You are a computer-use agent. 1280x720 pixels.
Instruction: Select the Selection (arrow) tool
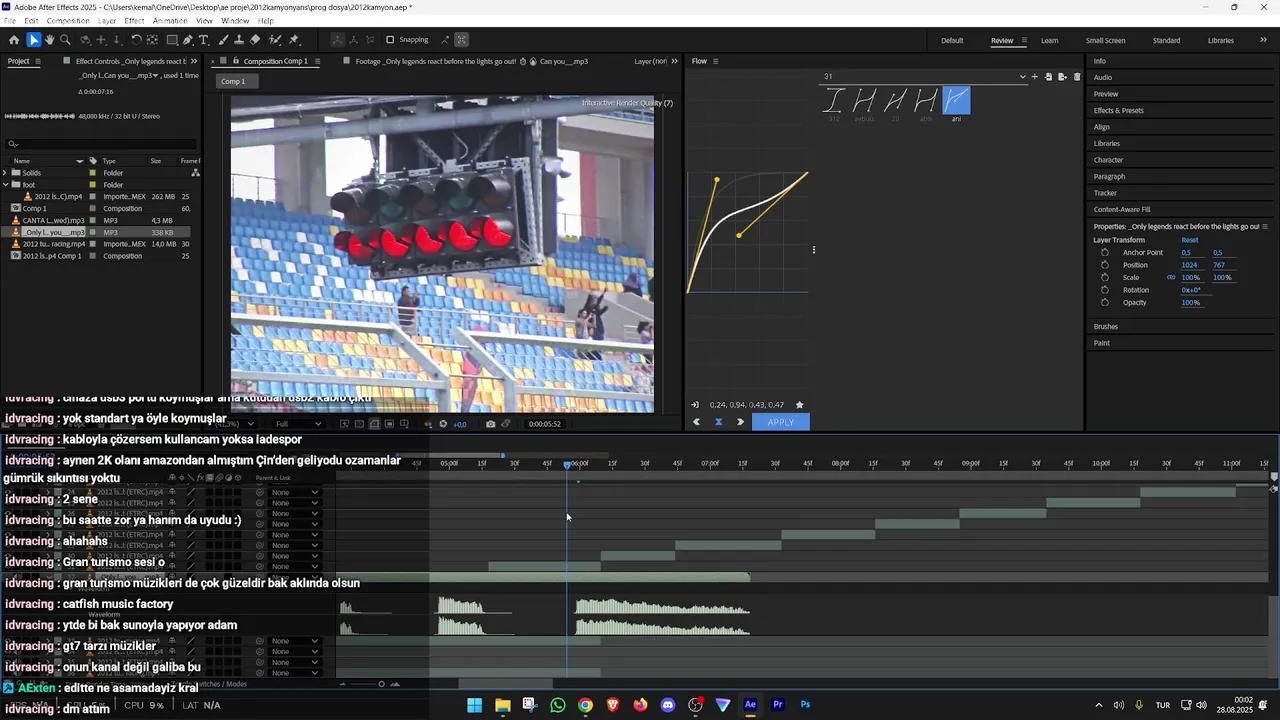34,40
